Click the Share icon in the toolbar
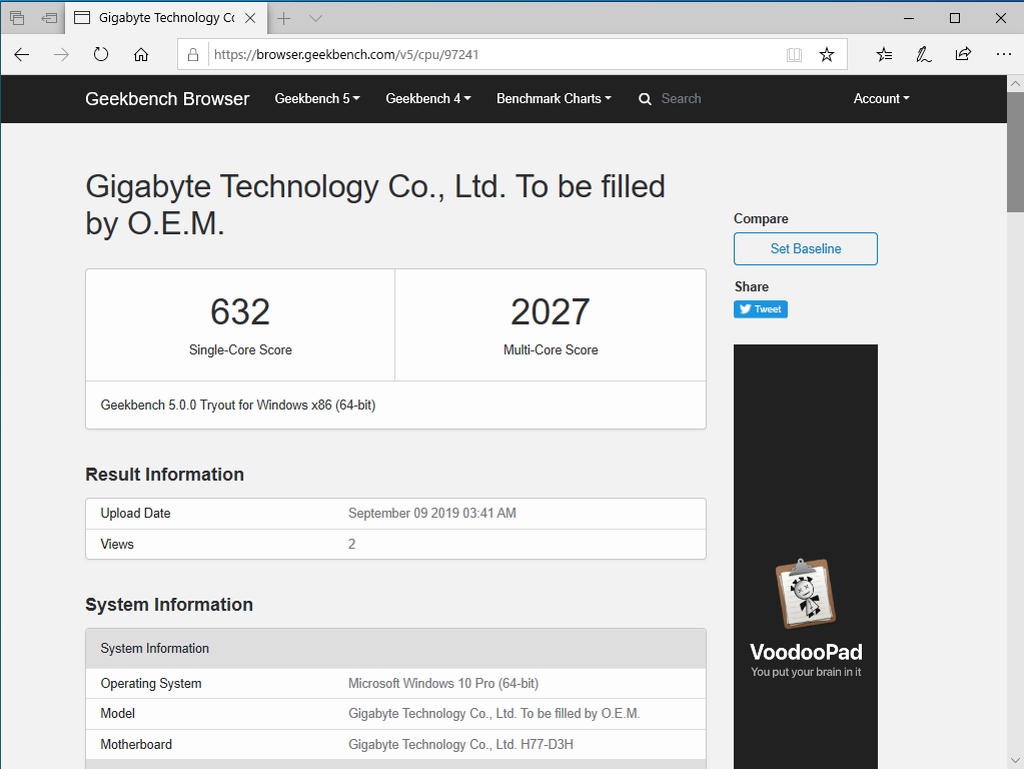Screen dimensions: 1024x769 (x=963, y=55)
